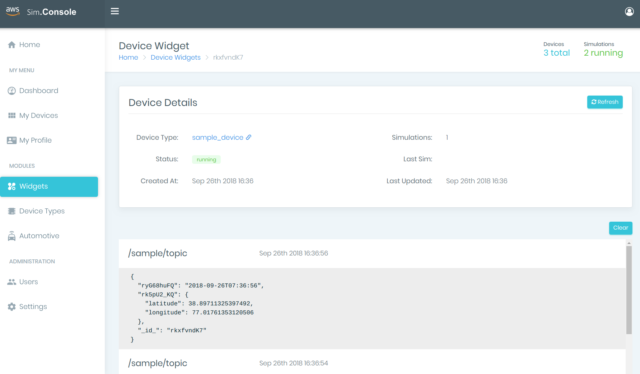
Task: Click the Device Details heading
Action: coord(163,102)
